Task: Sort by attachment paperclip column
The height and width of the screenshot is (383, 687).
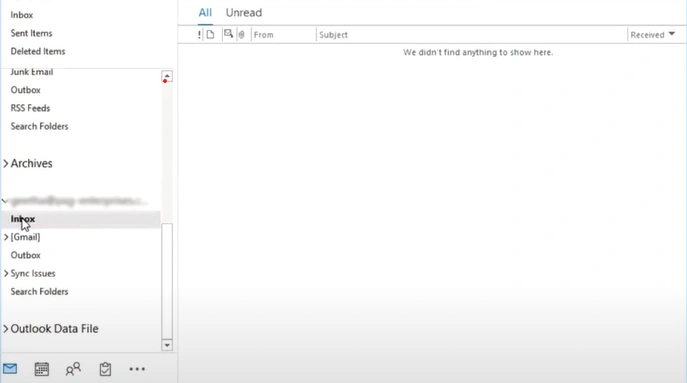Action: coord(241,35)
